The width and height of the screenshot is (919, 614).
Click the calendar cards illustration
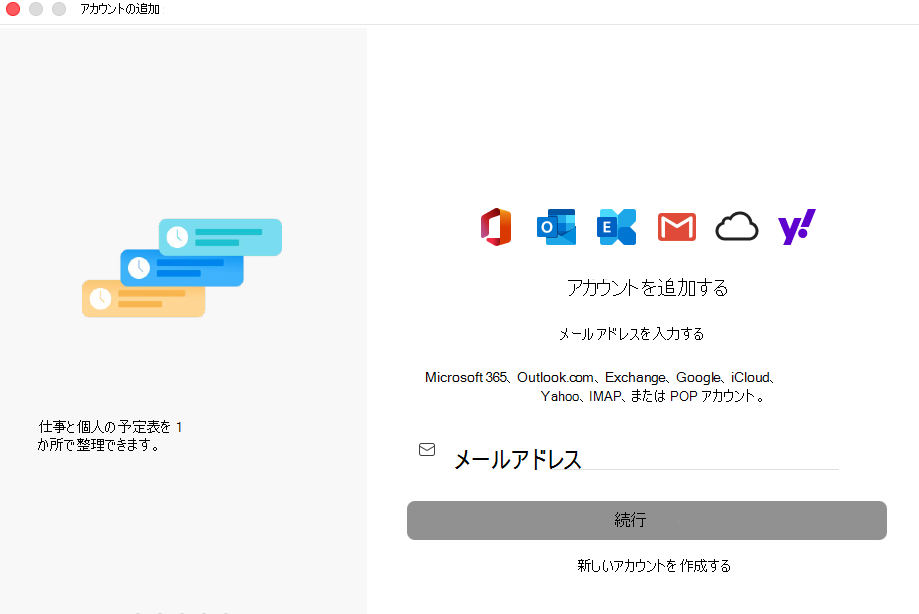(x=182, y=268)
